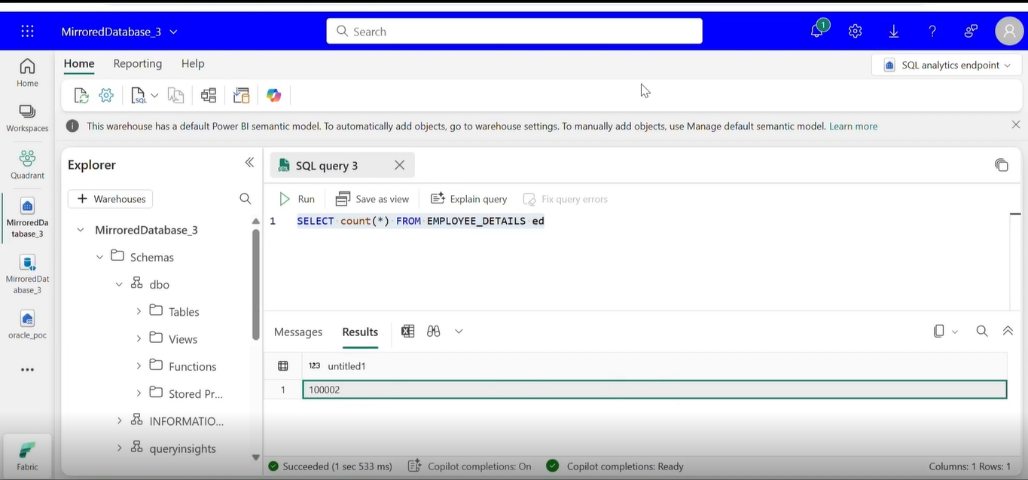Screen dimensions: 1028x480
Task: Switch to the Home ribbon tab
Action: (79, 64)
